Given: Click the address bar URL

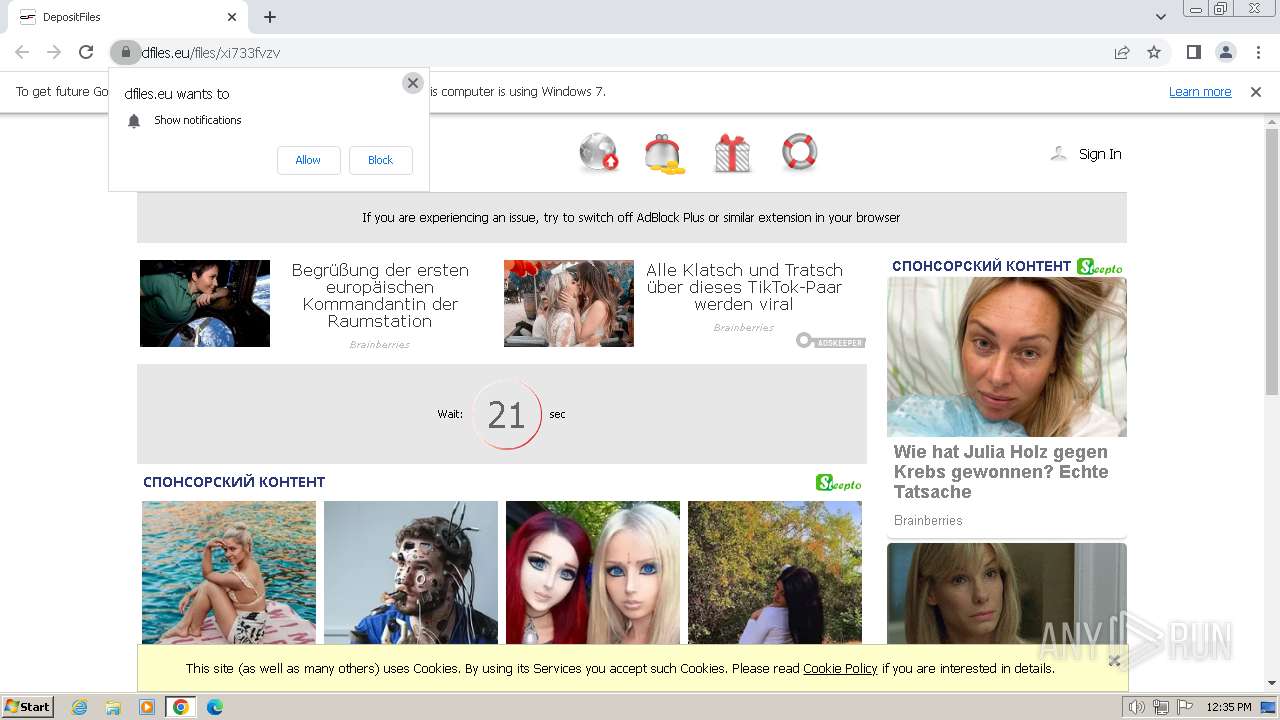Looking at the screenshot, I should [211, 52].
